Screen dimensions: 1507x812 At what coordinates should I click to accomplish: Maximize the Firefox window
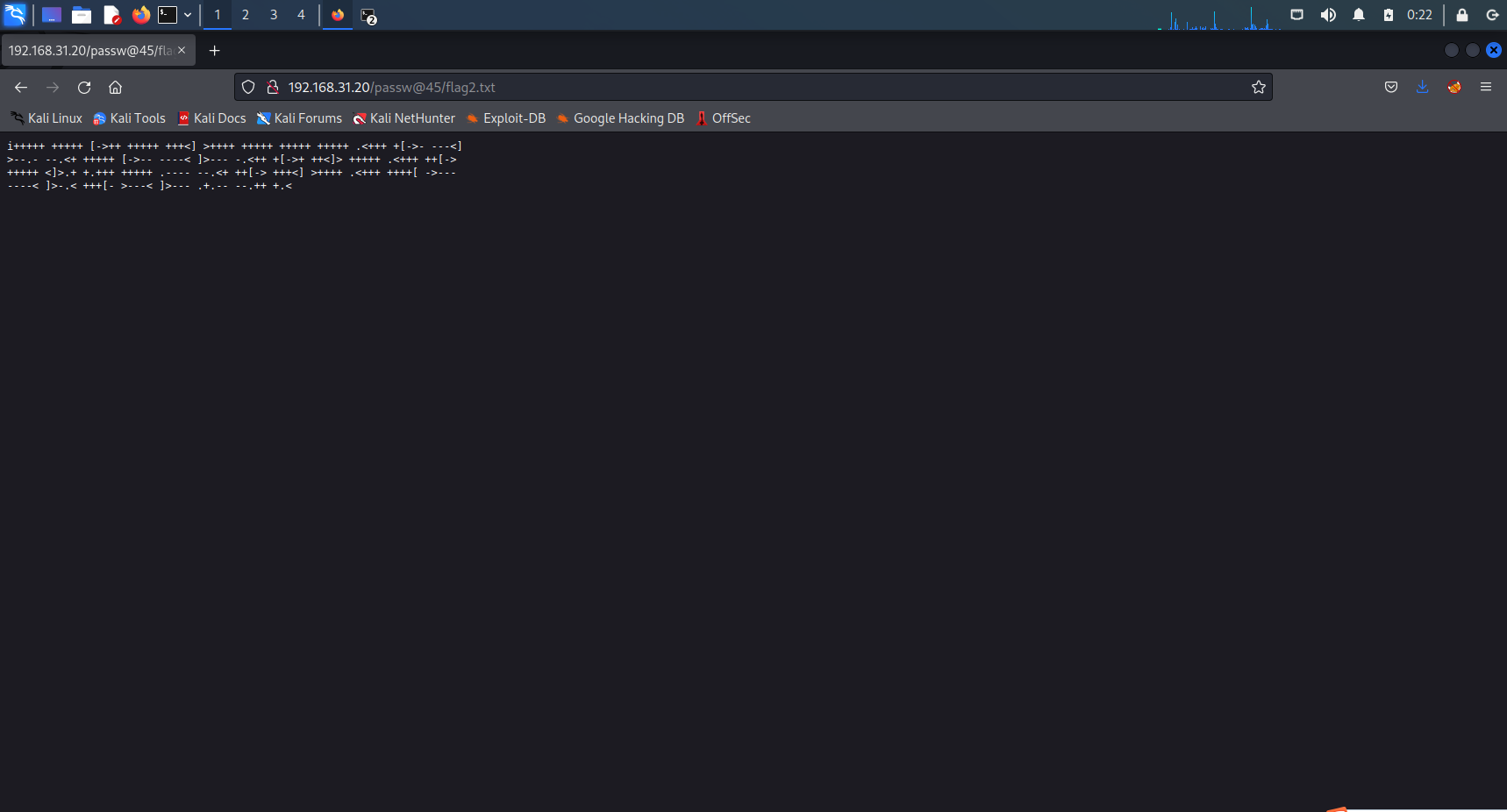pos(1473,50)
